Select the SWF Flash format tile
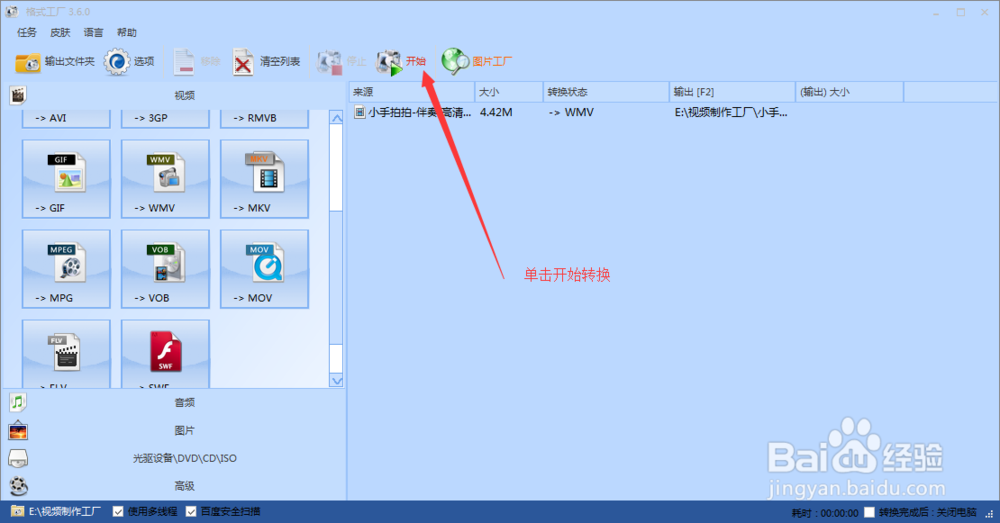The image size is (1000, 523). (x=165, y=354)
